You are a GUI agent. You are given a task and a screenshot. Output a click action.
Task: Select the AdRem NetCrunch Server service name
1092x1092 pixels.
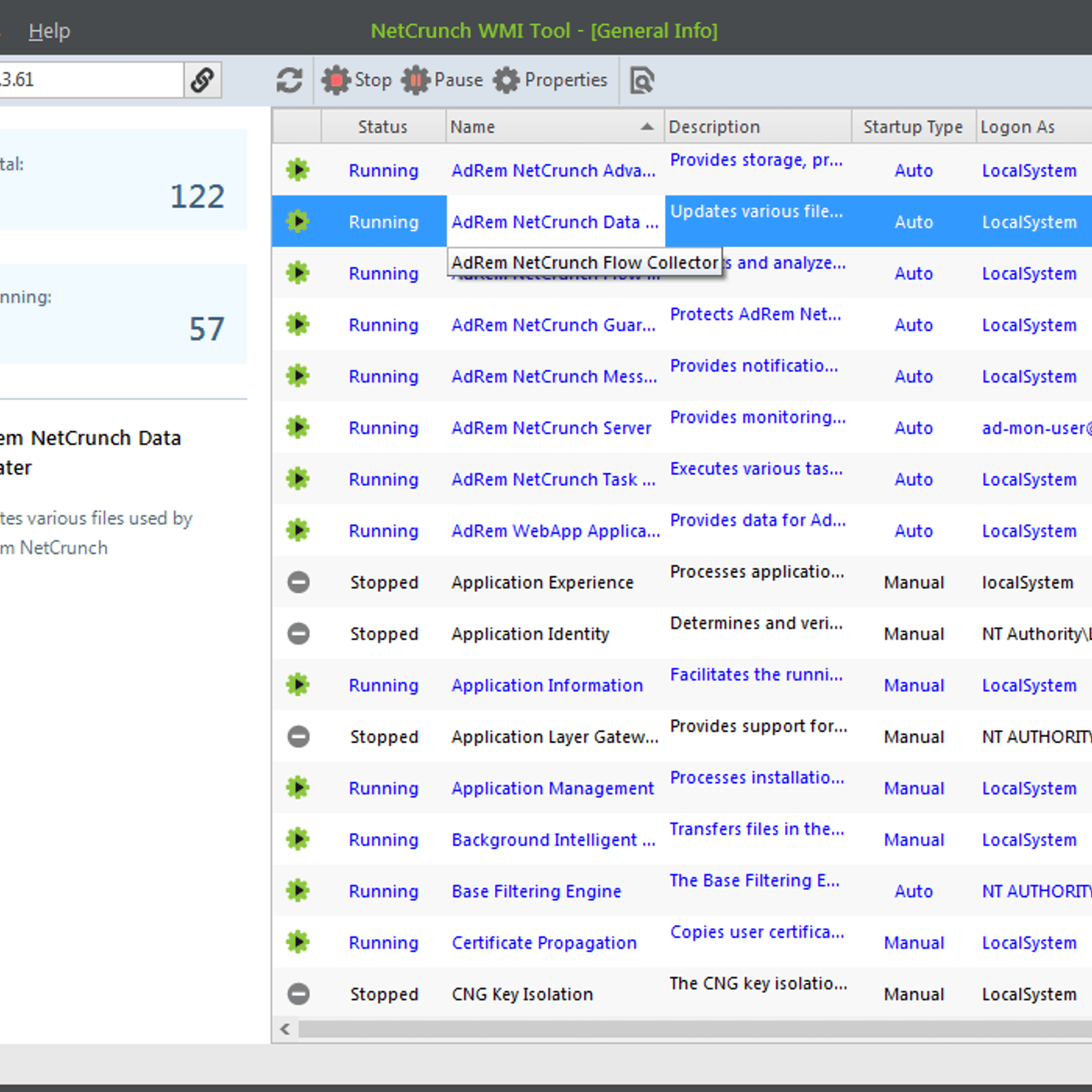551,428
